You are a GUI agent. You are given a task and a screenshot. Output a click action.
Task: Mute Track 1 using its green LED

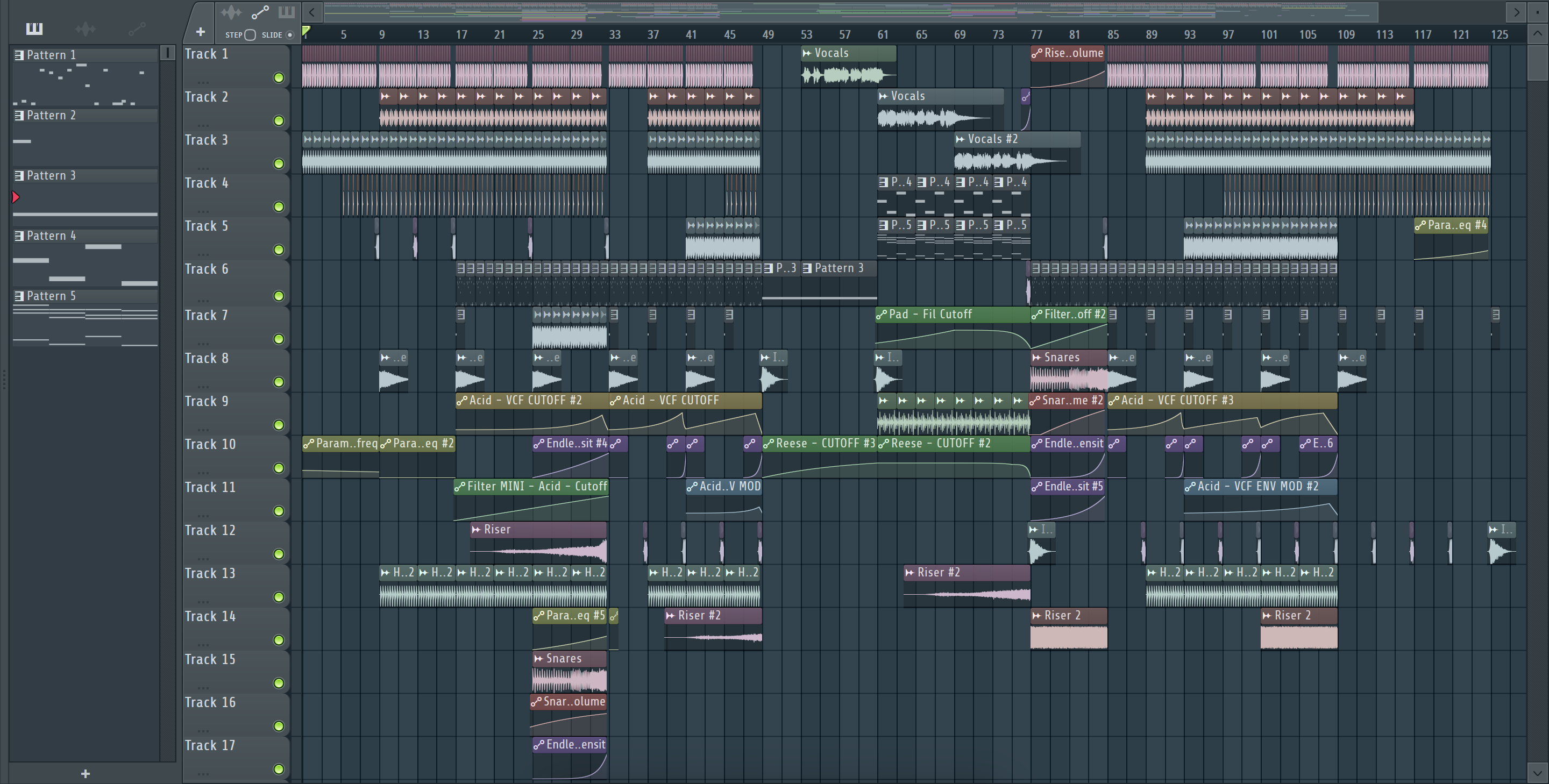pyautogui.click(x=279, y=77)
